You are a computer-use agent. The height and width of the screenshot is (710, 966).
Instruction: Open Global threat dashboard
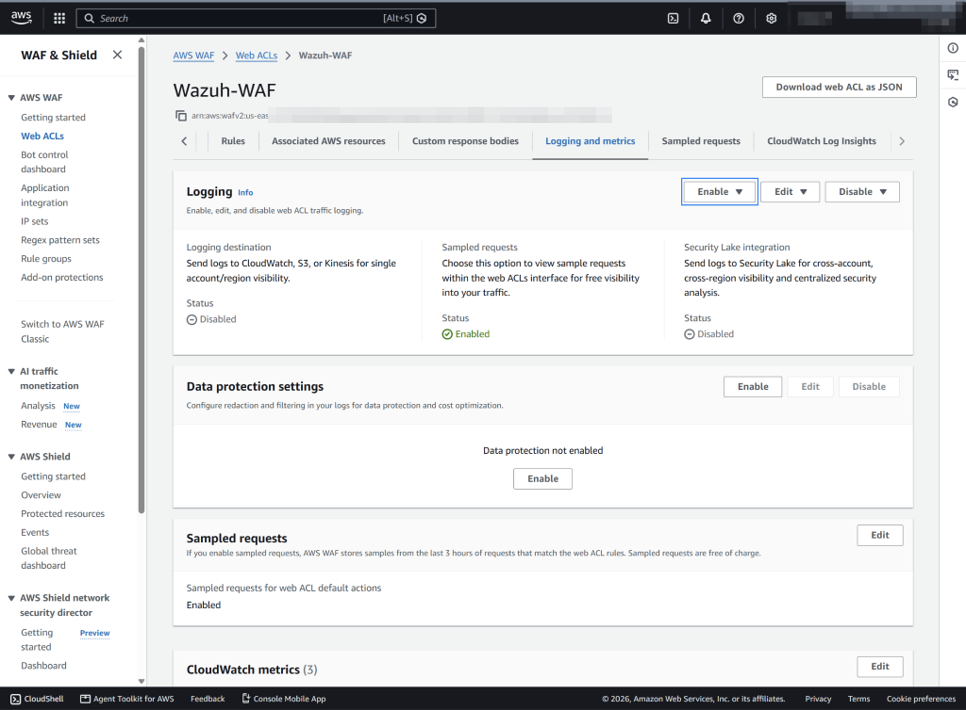point(49,558)
